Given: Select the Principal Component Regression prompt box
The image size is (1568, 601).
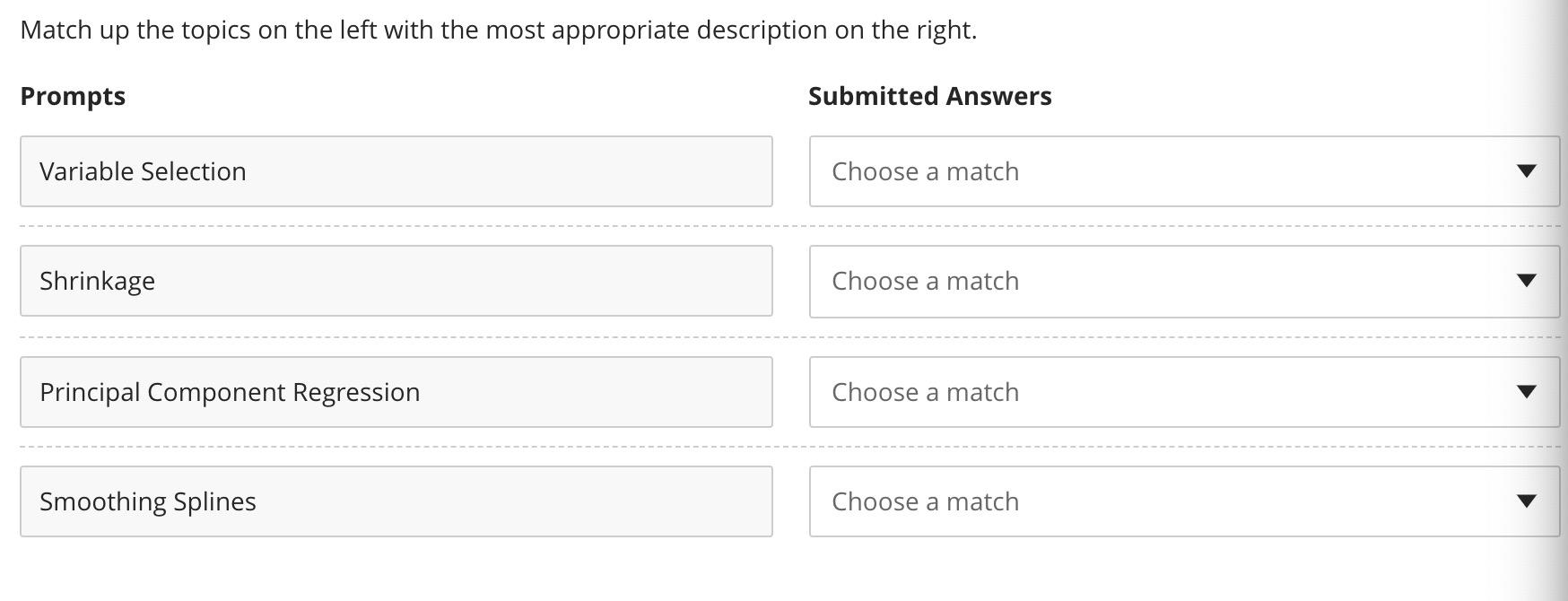Looking at the screenshot, I should coord(395,392).
